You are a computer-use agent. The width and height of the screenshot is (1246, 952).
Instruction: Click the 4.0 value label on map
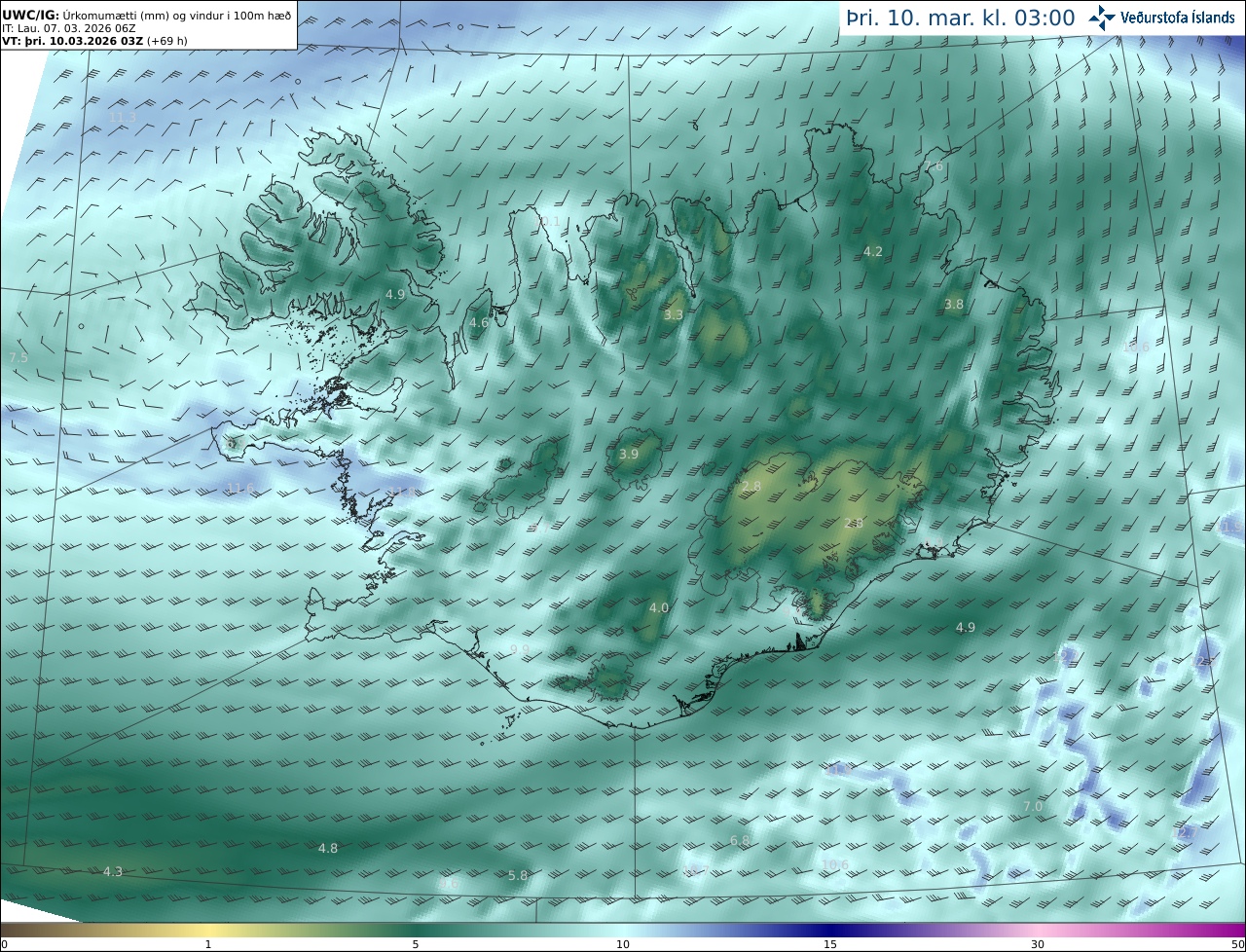pyautogui.click(x=659, y=608)
